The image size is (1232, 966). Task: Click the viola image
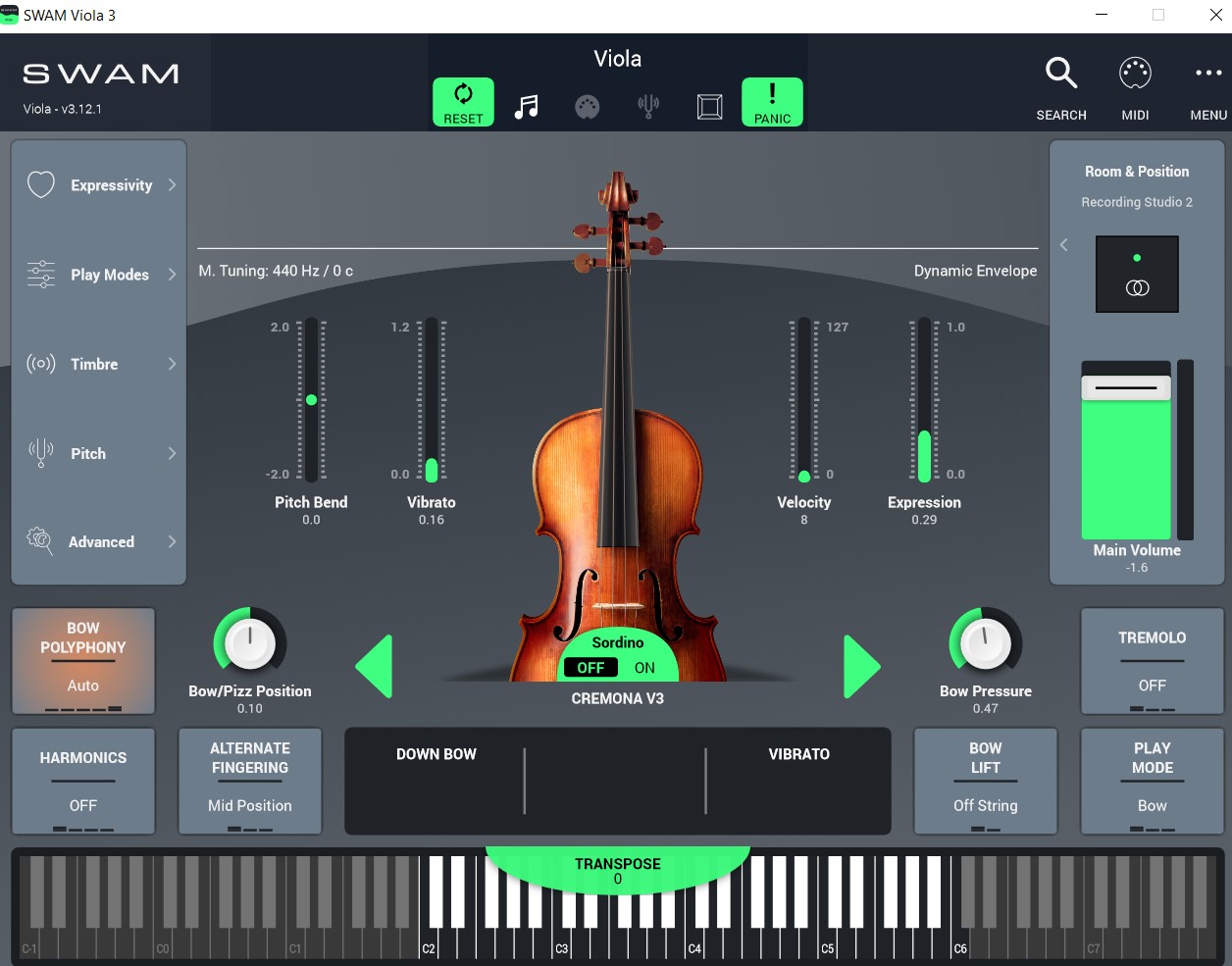tap(618, 427)
